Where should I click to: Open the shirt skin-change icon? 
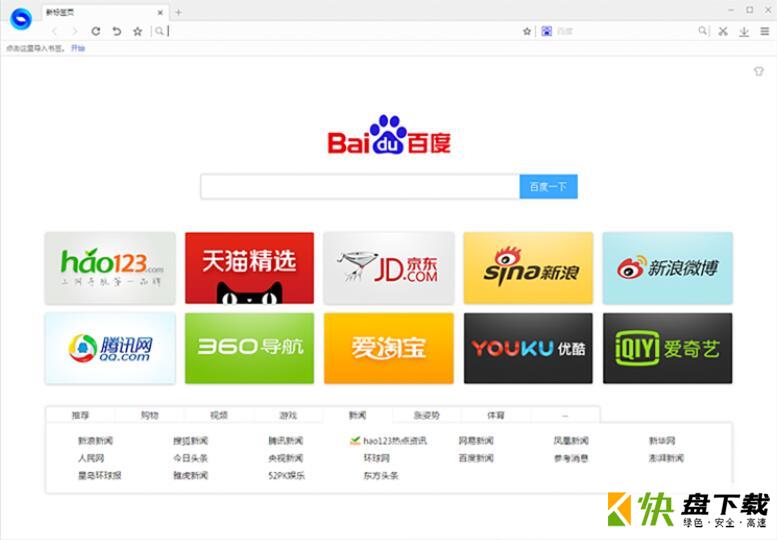click(x=759, y=71)
